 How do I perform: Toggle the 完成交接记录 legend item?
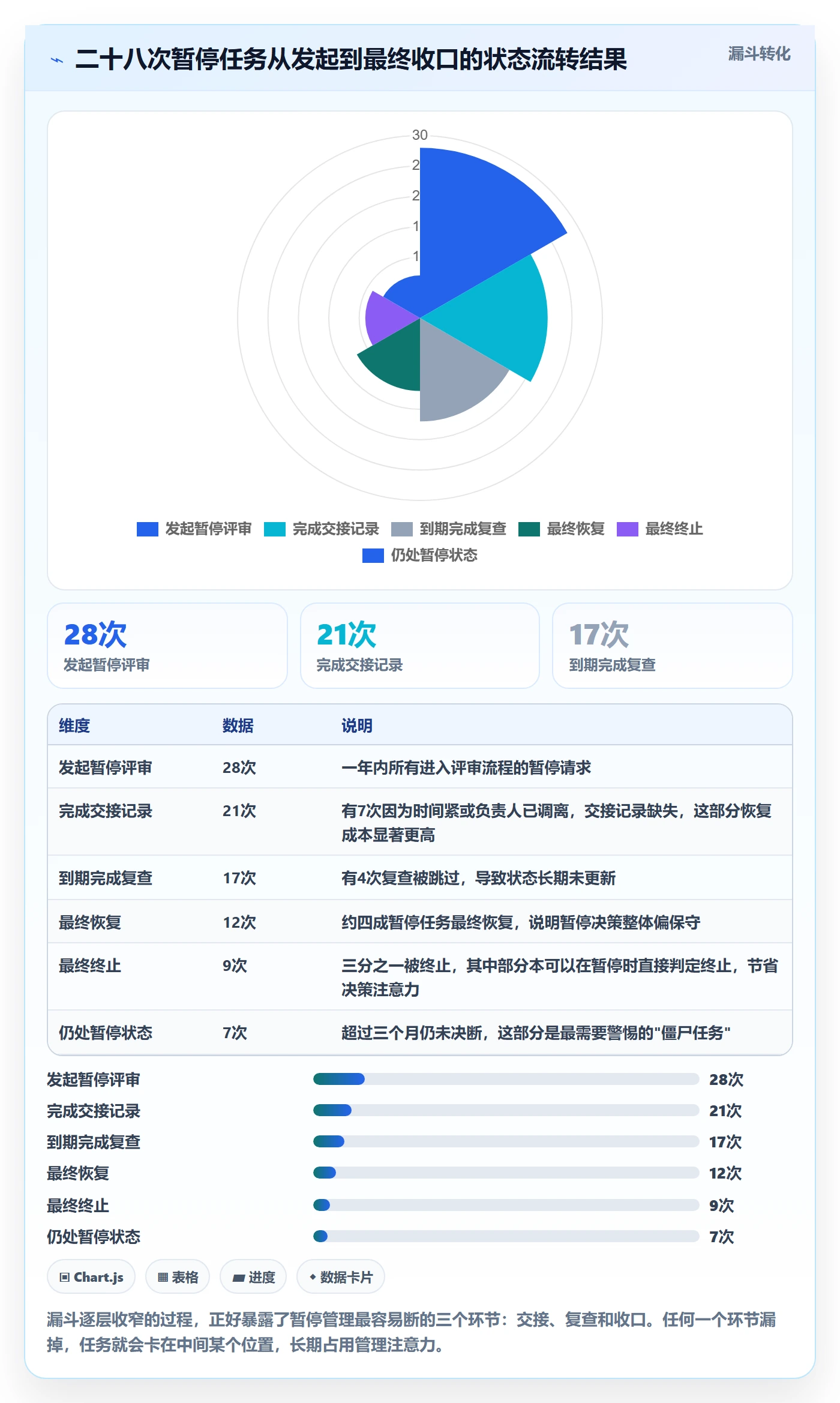pos(321,529)
